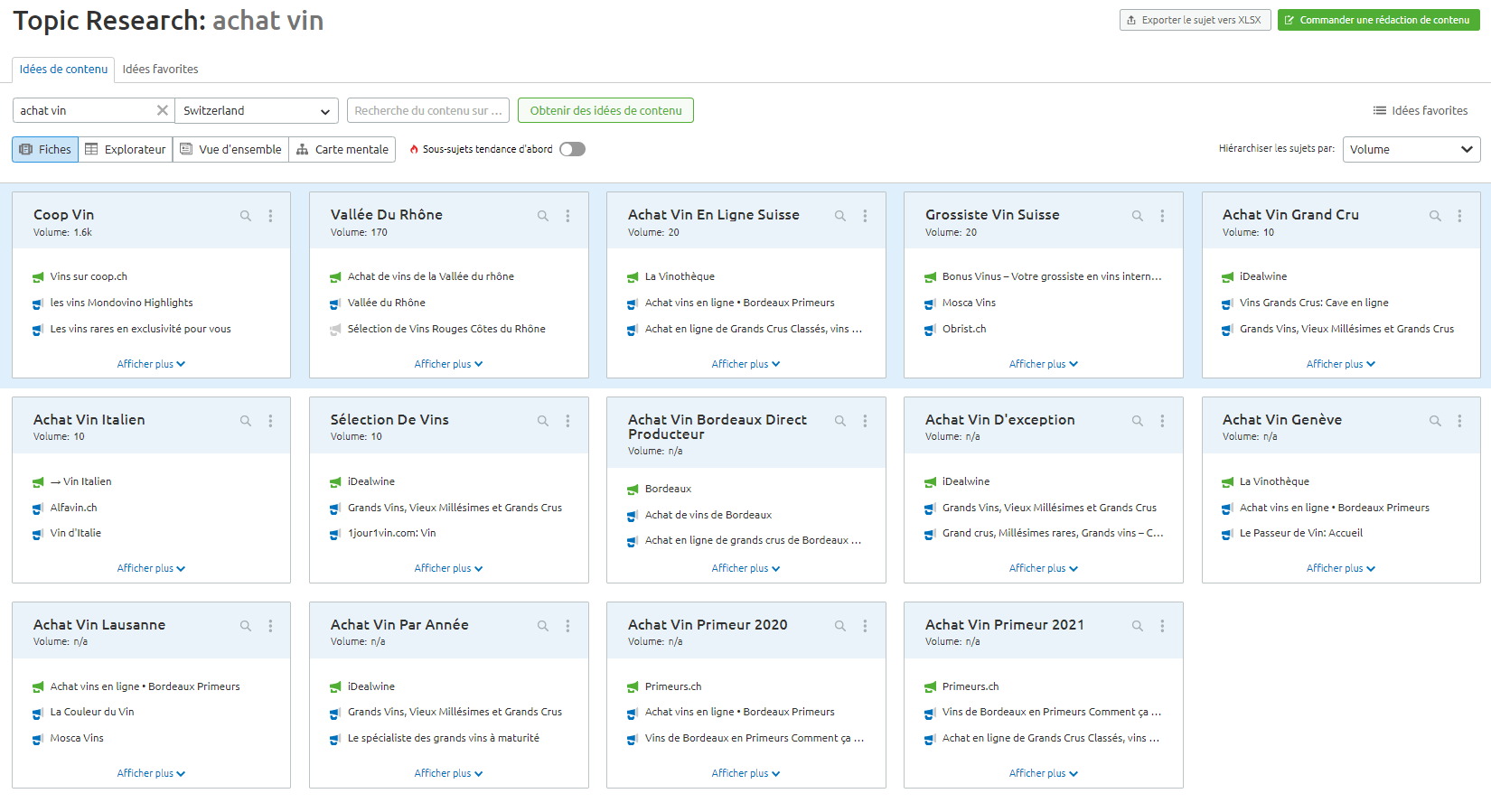1491x812 pixels.
Task: Open options menu on Achat Vin Grand Cru card
Action: tap(1459, 216)
